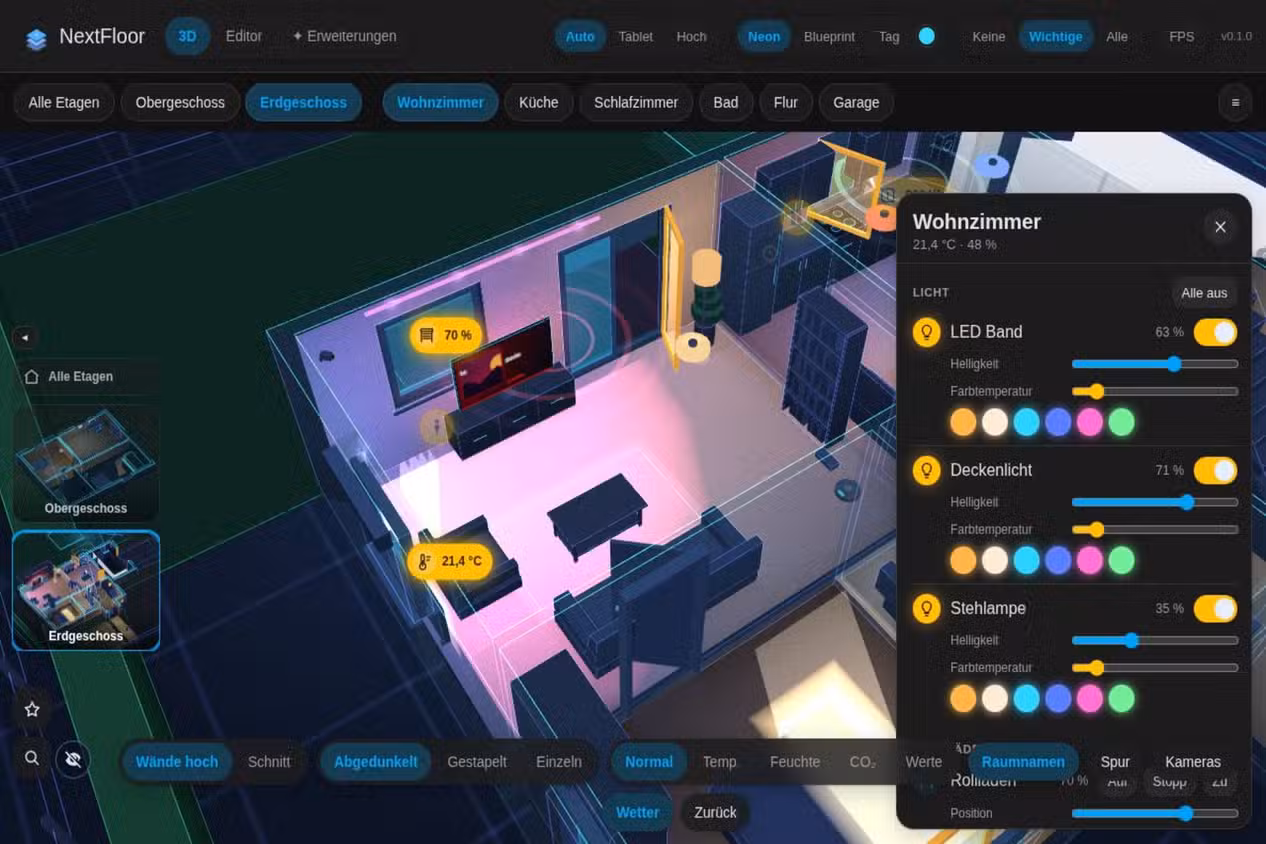The image size is (1266, 844).
Task: Open the favorites star icon
Action: point(32,709)
